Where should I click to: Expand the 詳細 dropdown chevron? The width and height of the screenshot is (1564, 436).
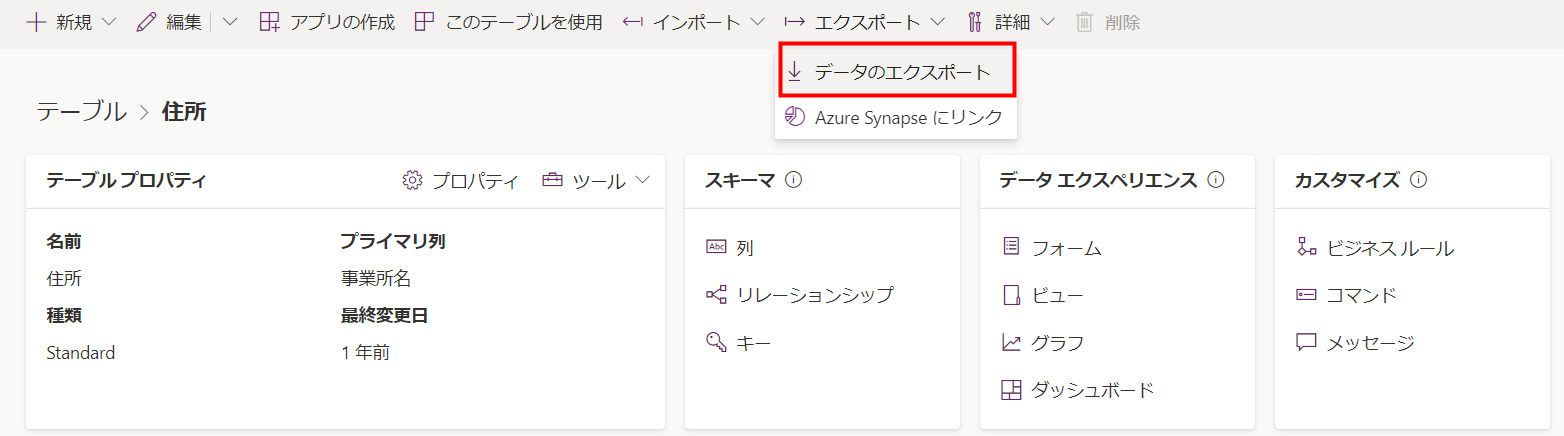tap(1047, 22)
